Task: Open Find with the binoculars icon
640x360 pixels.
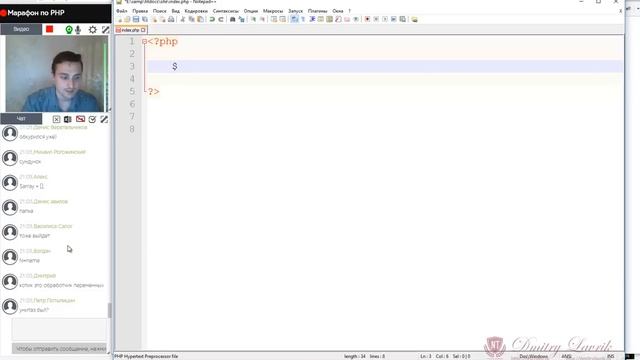Action: tap(232, 19)
